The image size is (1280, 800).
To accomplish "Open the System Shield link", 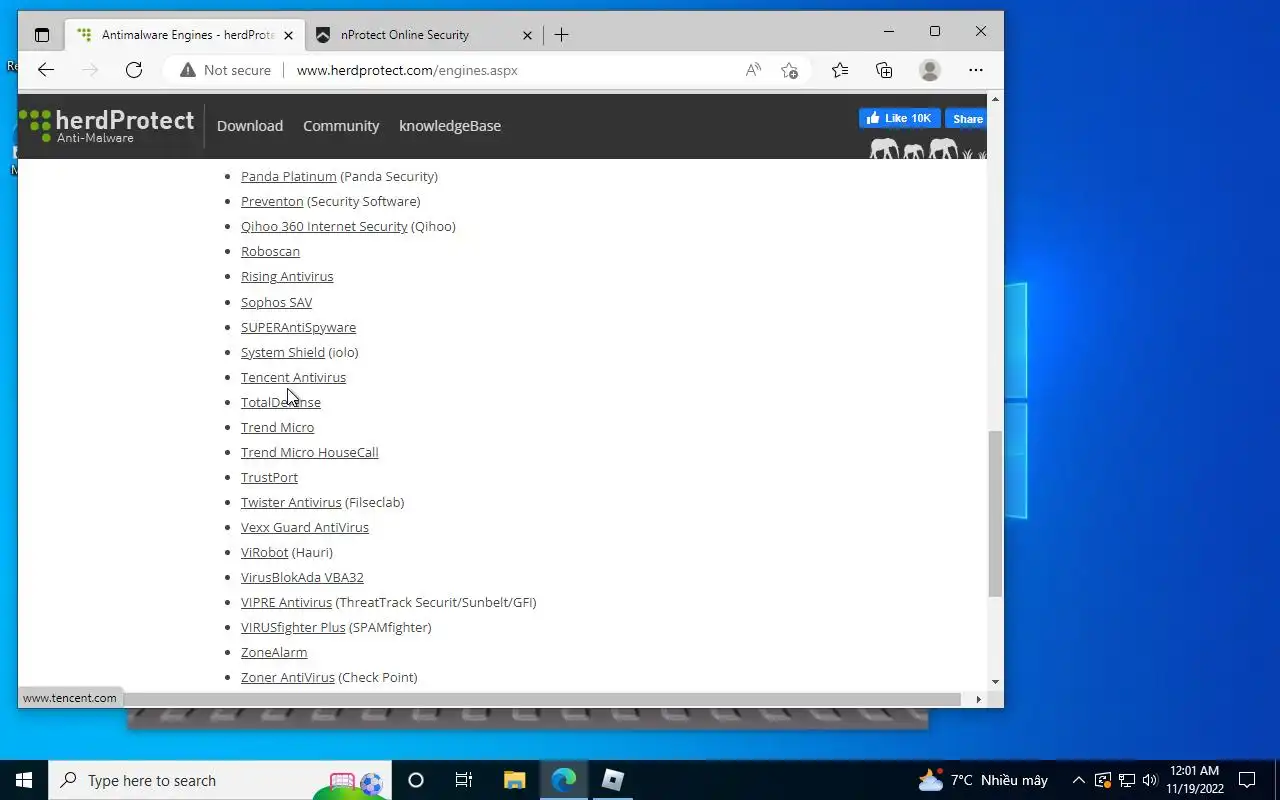I will click(283, 352).
